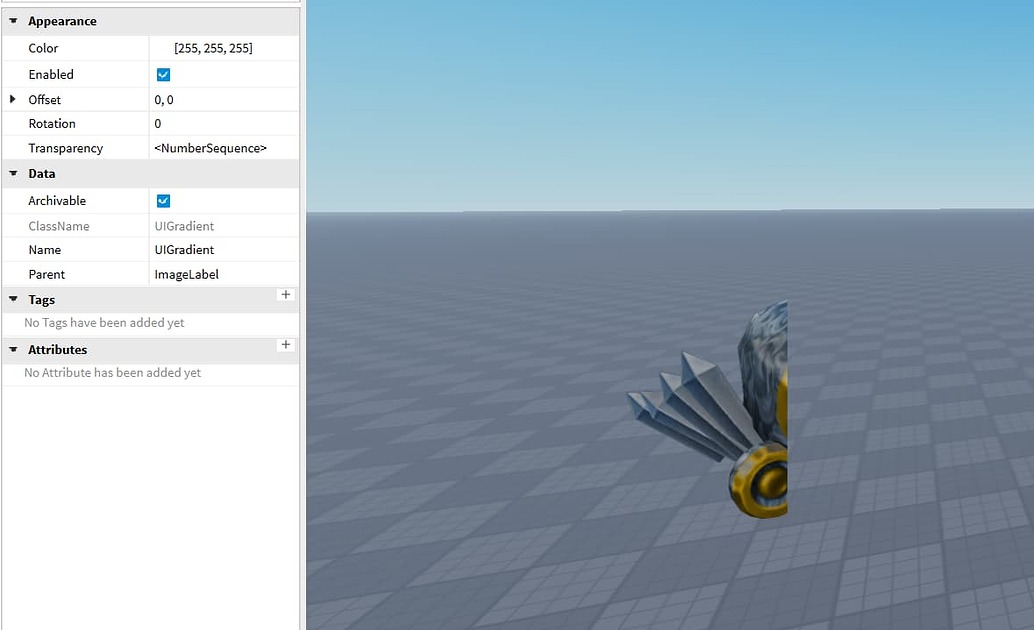Click the Tags section collapse arrow
Screen dimensions: 1034x630
point(12,299)
